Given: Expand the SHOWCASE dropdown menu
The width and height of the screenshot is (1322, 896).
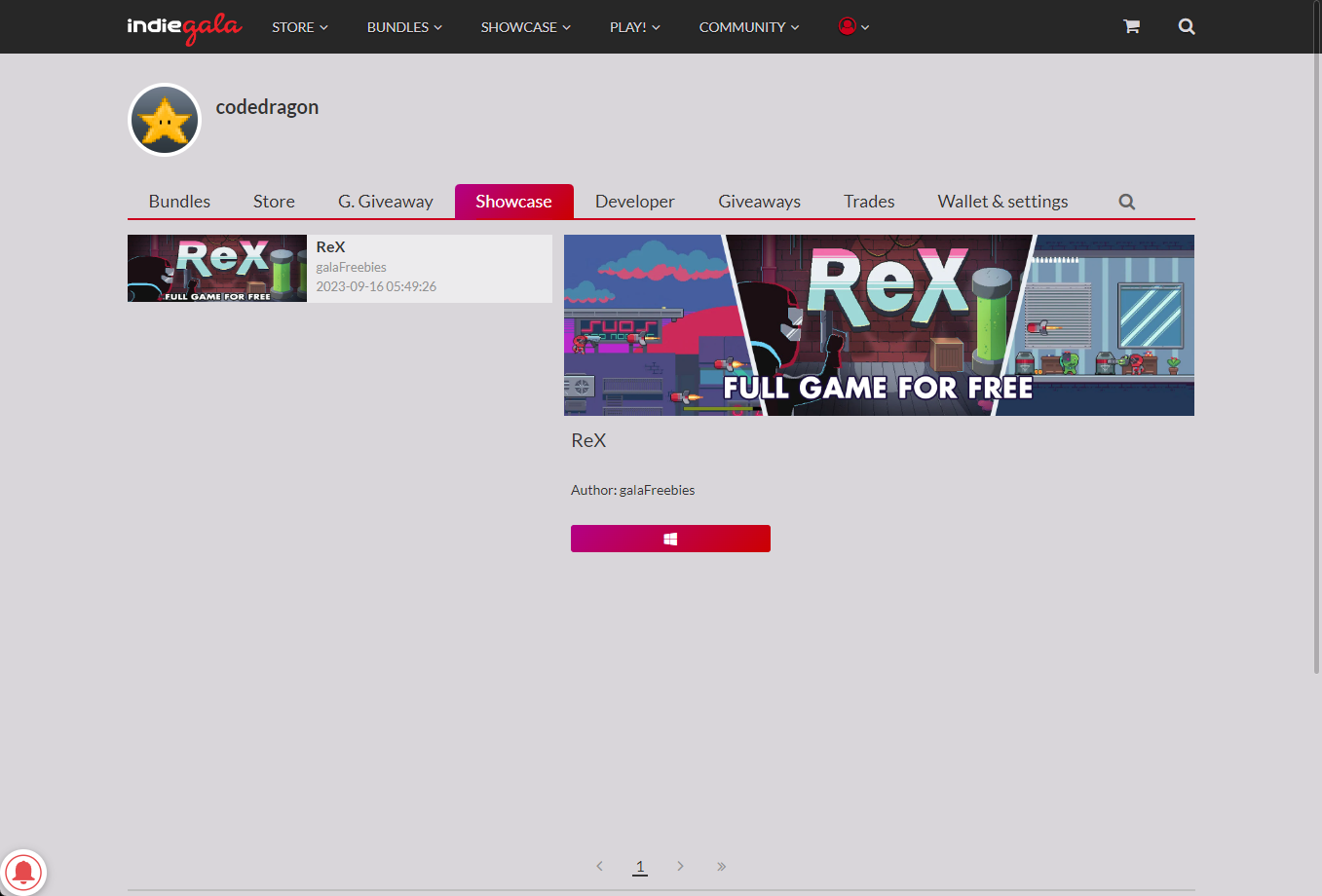Looking at the screenshot, I should pyautogui.click(x=526, y=27).
